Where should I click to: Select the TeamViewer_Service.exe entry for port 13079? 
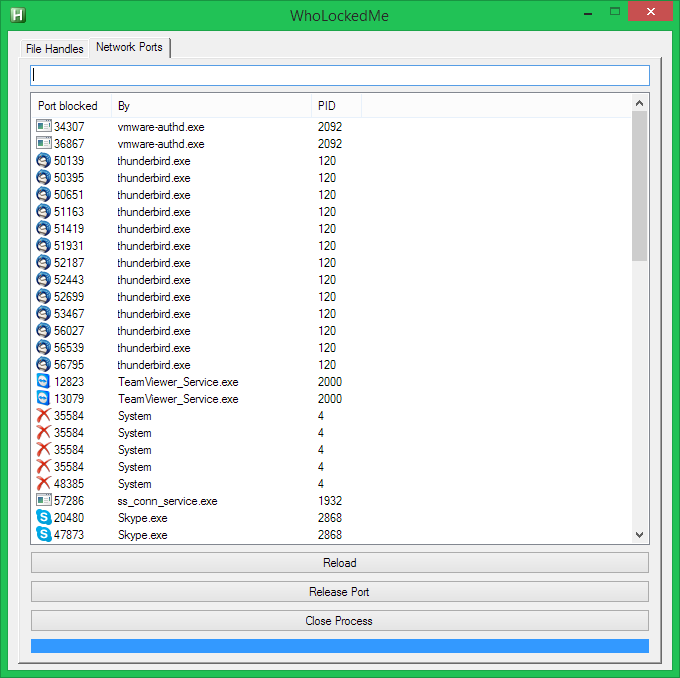tap(178, 399)
